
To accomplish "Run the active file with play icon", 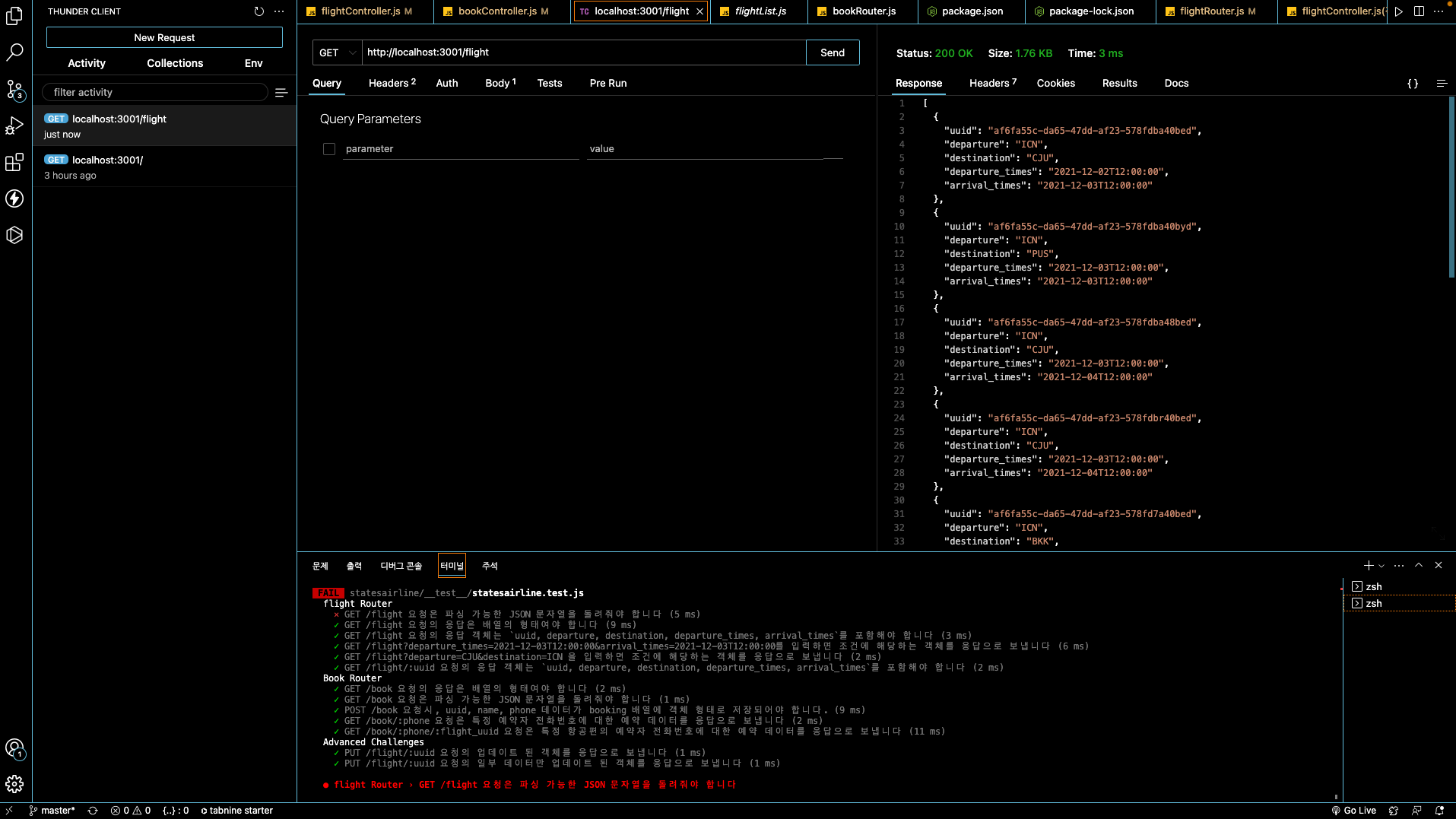I will click(1398, 11).
